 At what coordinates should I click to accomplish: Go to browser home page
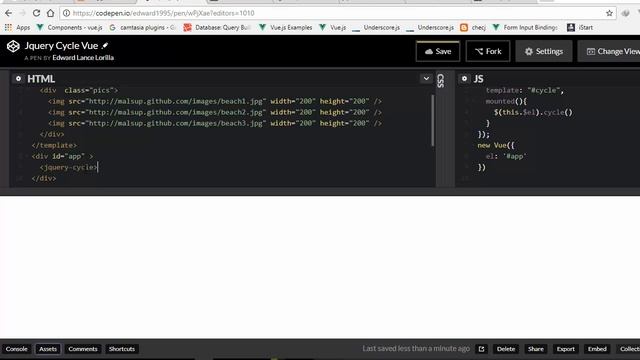click(x=50, y=13)
